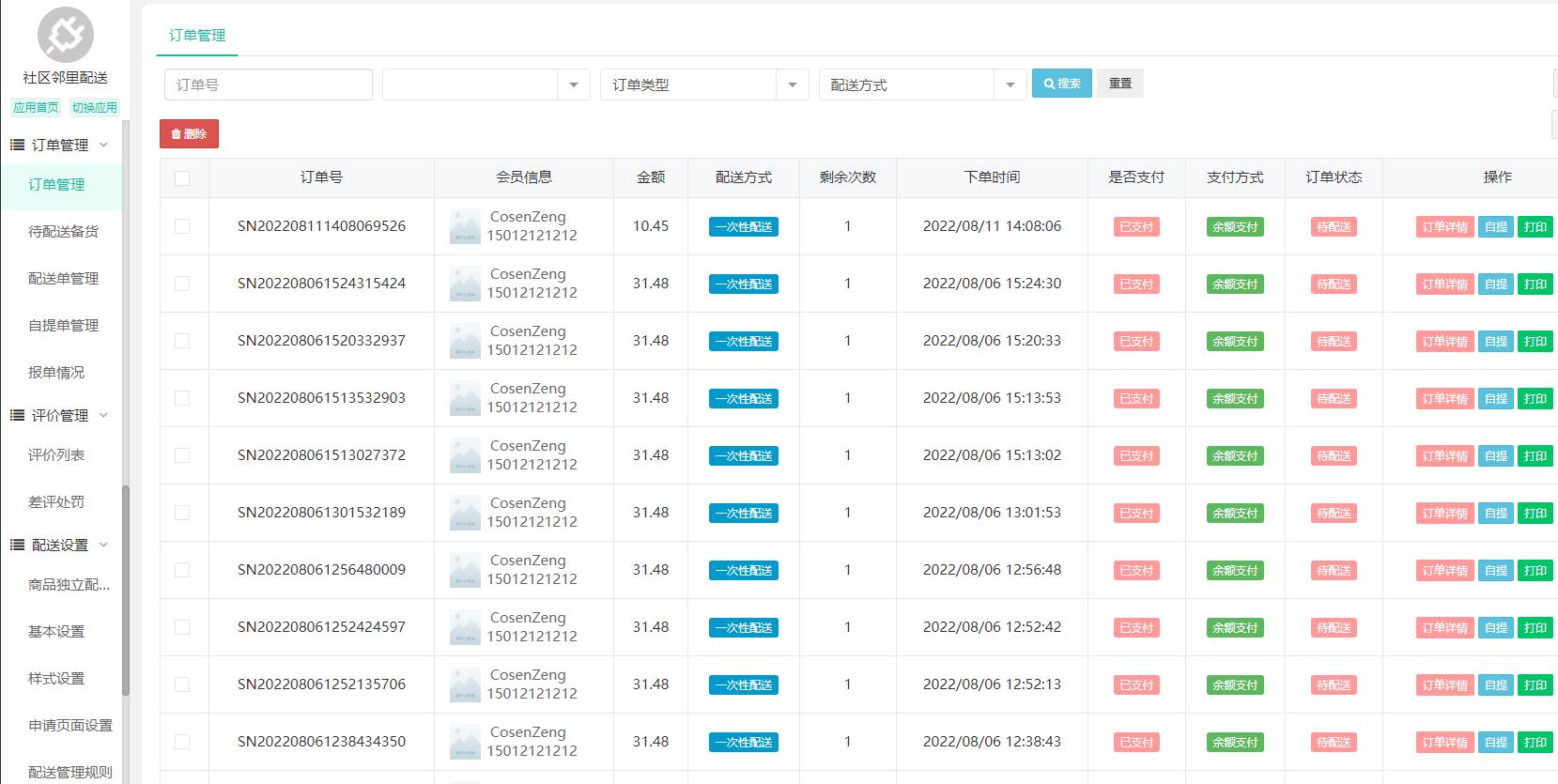
Task: Click amount 10.45 in first order row
Action: (651, 226)
